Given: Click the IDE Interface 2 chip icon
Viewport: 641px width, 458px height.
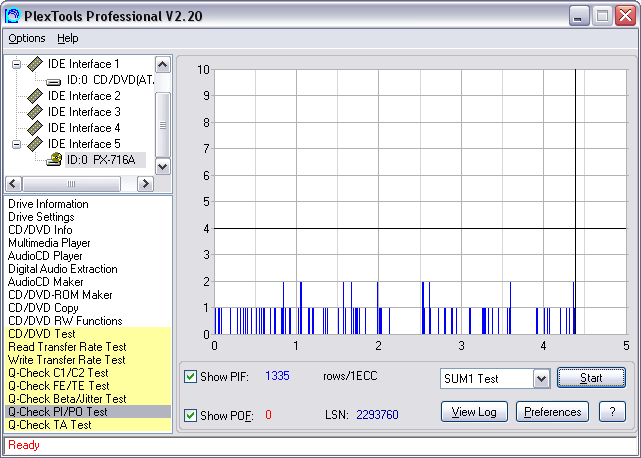Looking at the screenshot, I should point(35,96).
